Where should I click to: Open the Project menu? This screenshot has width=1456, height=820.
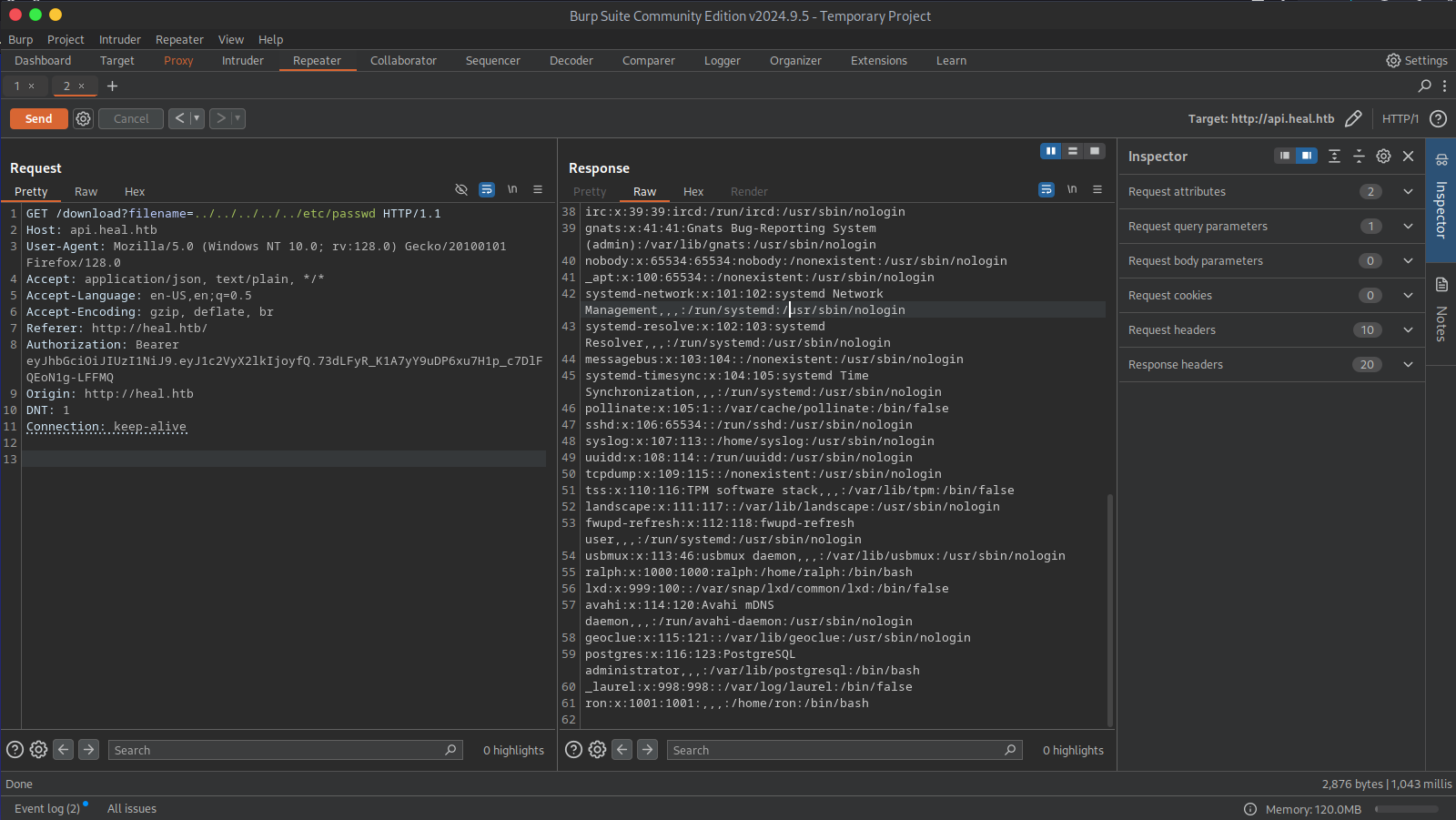point(66,39)
